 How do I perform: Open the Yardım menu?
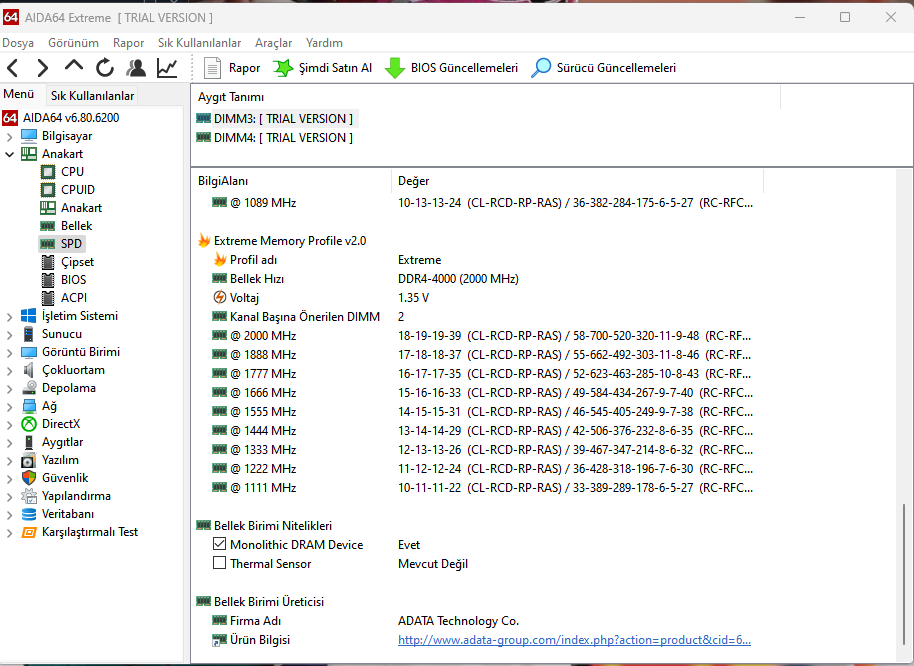click(324, 43)
